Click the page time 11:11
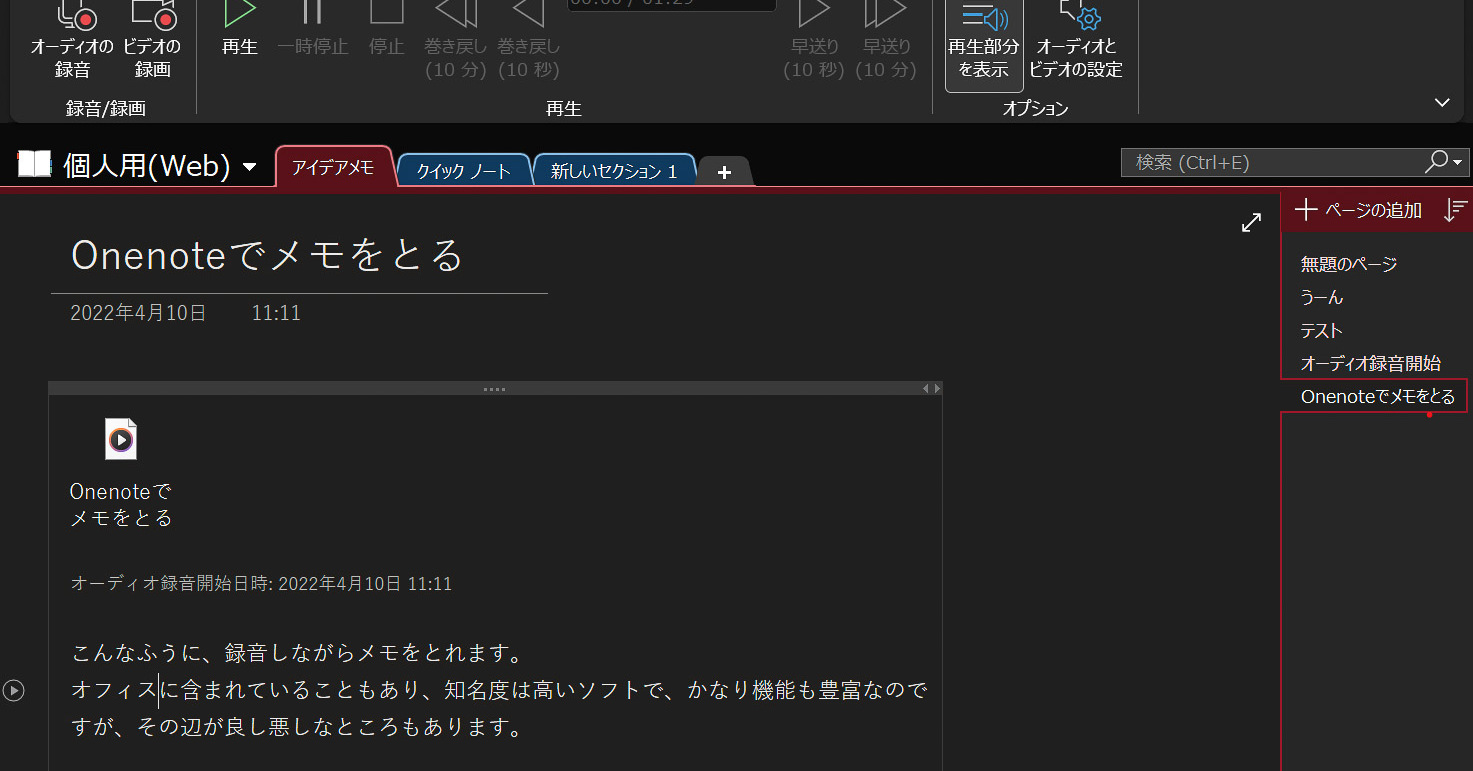Image resolution: width=1473 pixels, height=771 pixels. tap(276, 313)
